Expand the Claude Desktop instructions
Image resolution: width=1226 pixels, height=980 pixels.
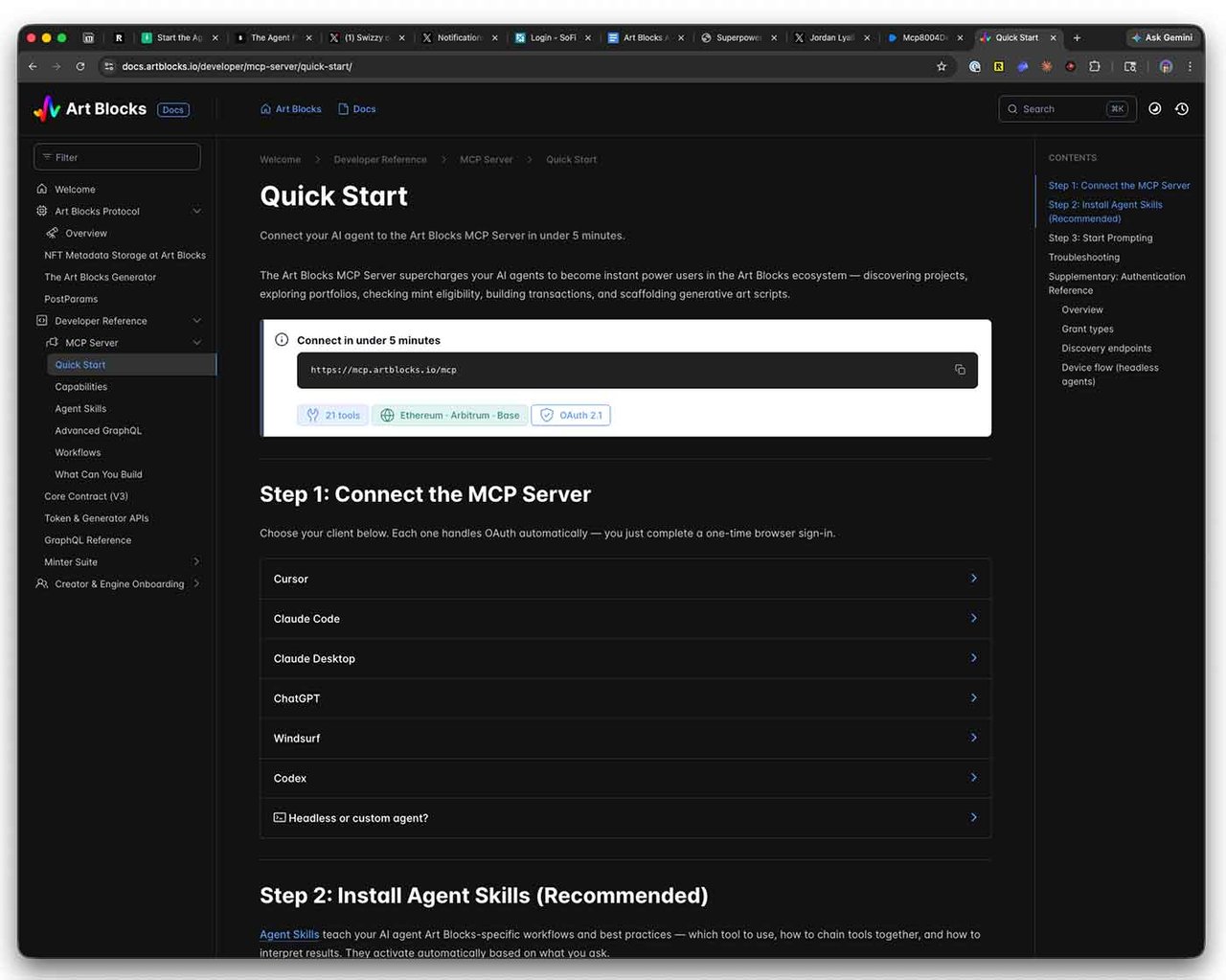[x=625, y=658]
